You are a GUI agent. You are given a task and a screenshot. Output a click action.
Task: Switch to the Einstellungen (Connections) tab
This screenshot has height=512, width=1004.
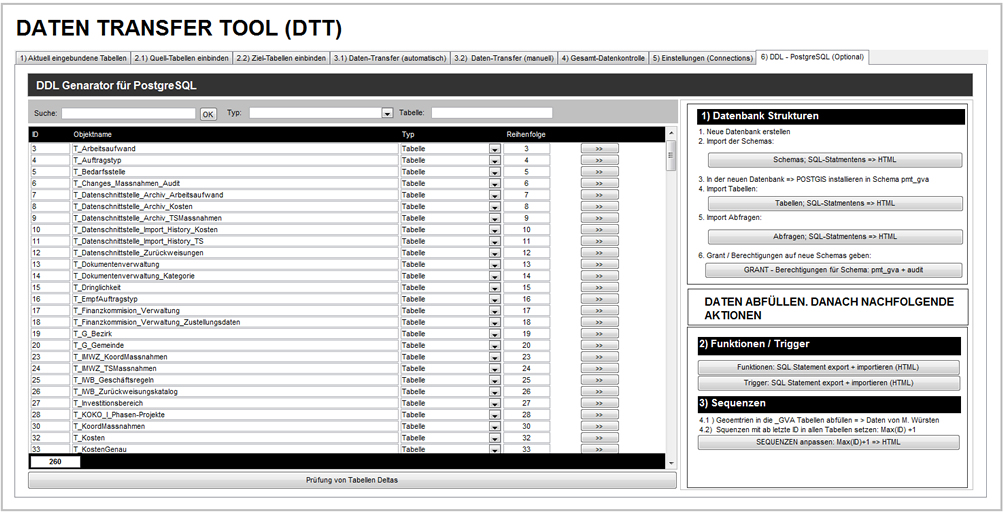(702, 58)
